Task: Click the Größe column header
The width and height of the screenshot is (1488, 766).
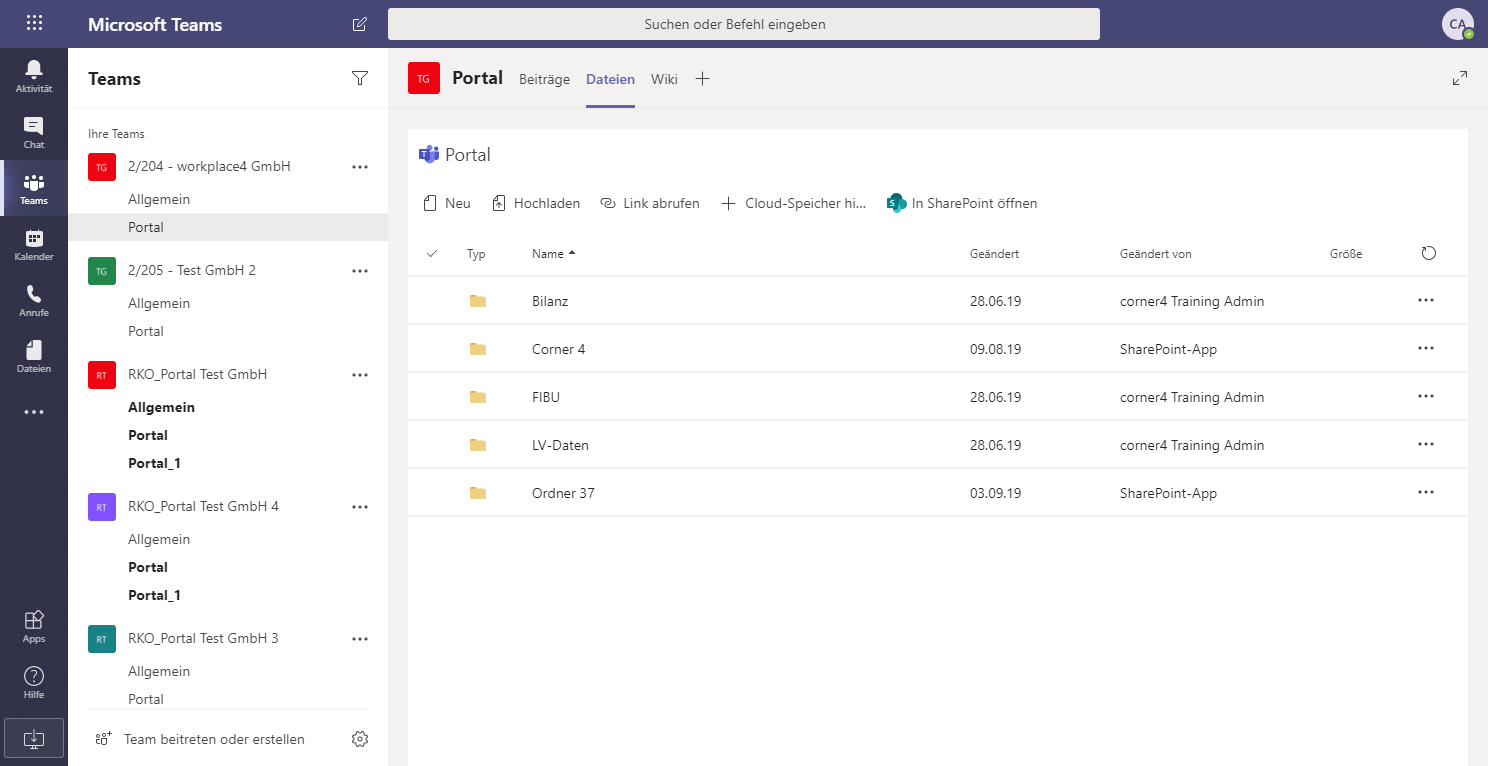Action: pyautogui.click(x=1346, y=254)
